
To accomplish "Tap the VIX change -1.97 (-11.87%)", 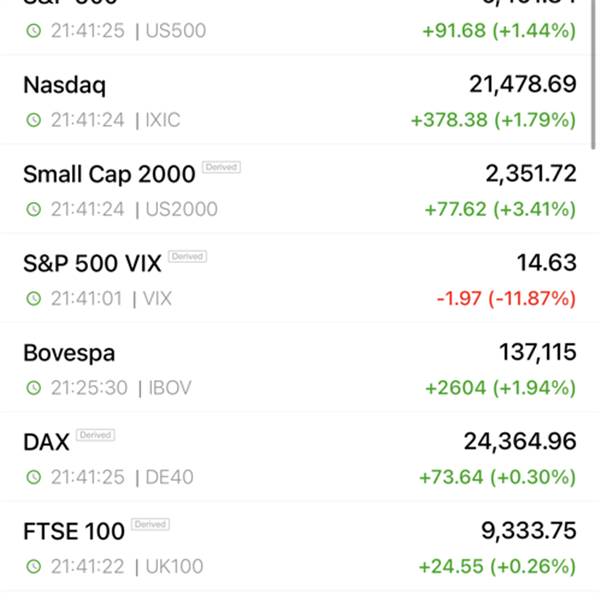I will click(x=506, y=298).
